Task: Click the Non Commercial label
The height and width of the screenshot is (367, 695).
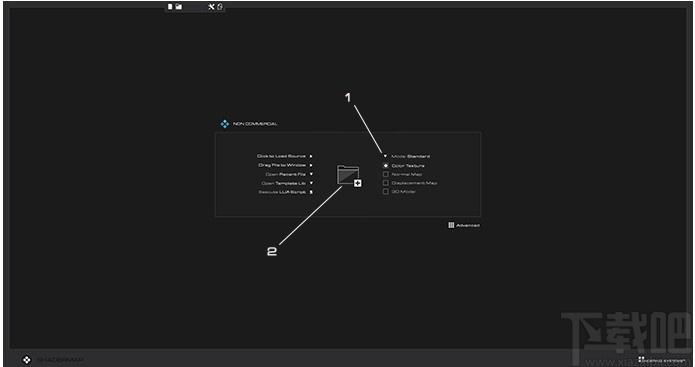Action: 255,124
